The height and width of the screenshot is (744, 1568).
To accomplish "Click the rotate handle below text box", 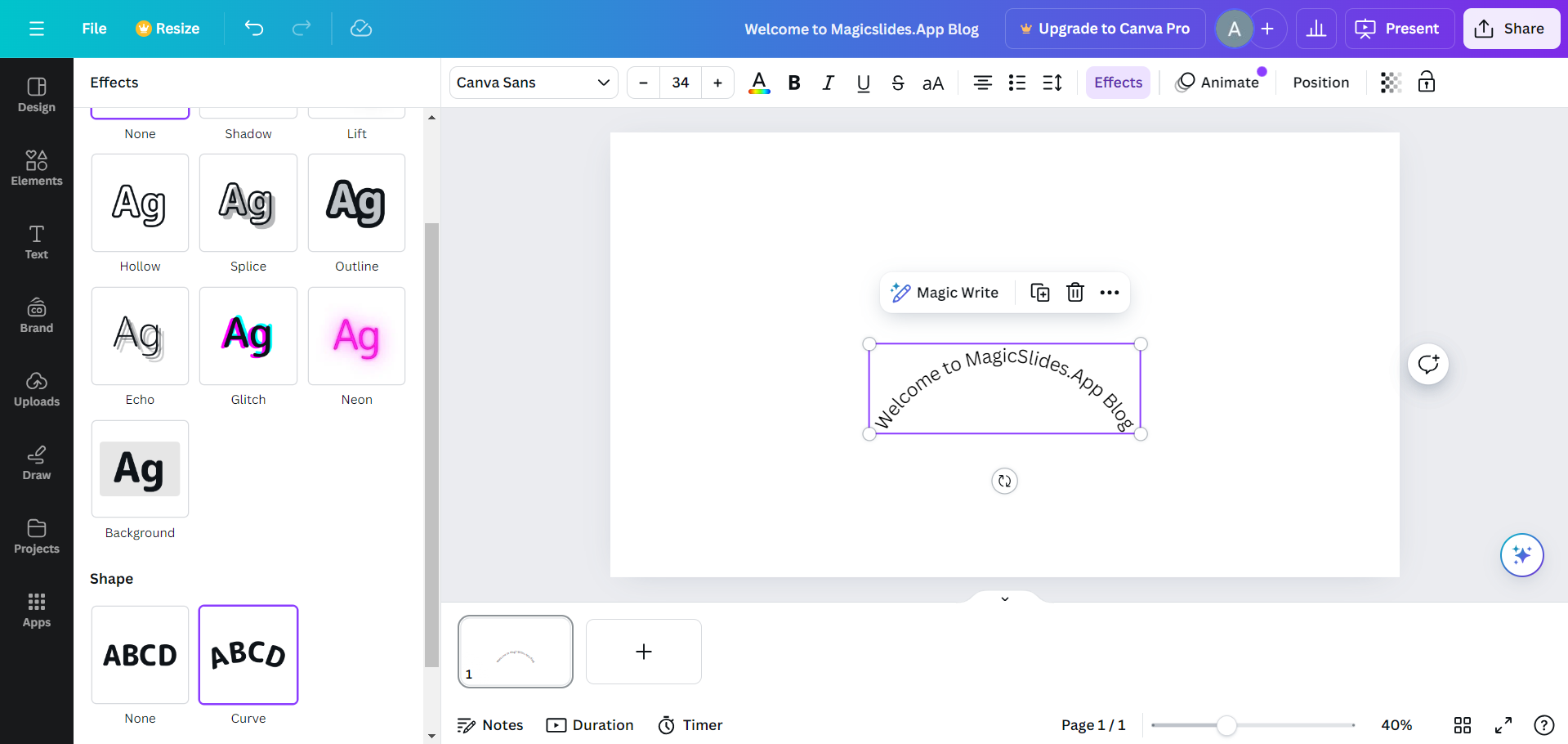I will point(1004,482).
